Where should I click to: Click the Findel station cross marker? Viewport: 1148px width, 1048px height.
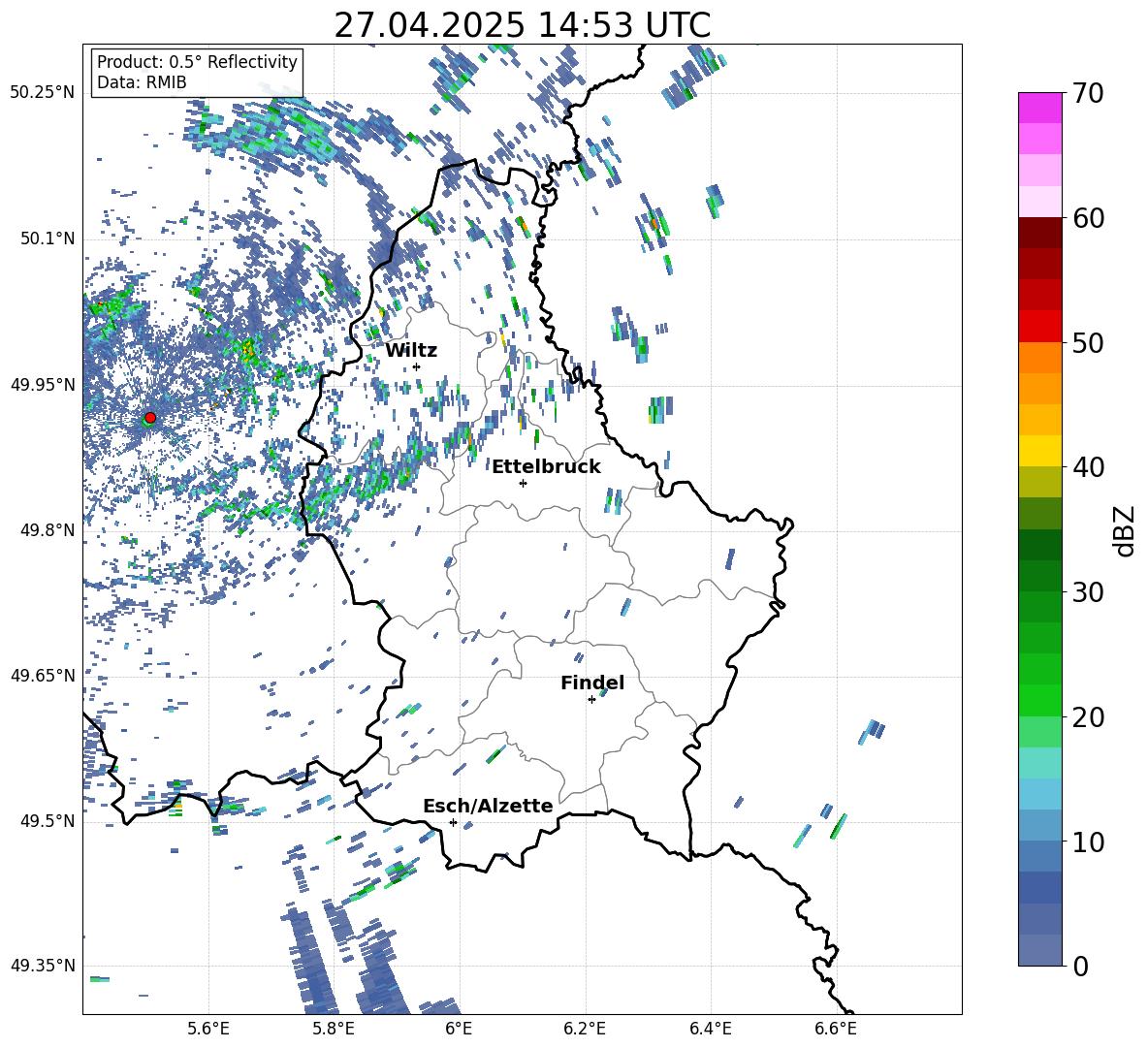click(591, 700)
